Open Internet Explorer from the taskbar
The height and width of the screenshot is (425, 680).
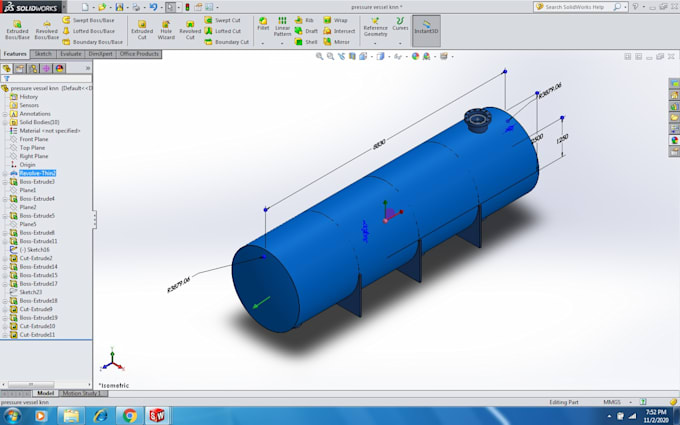click(101, 416)
